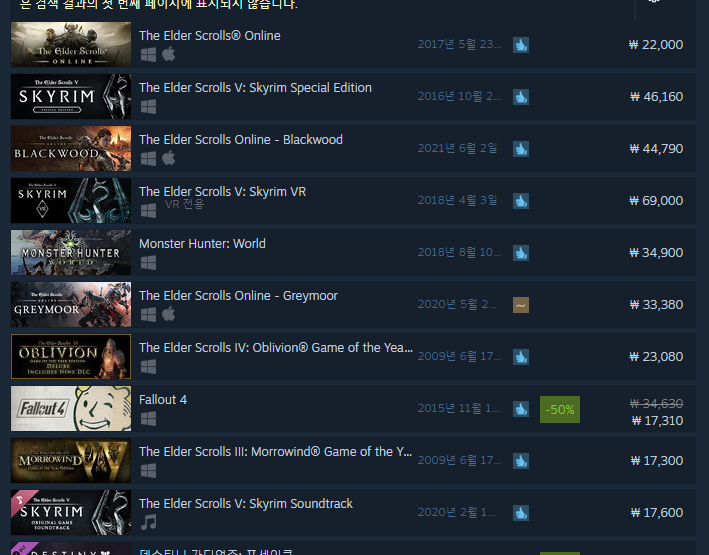Click the Skyrim Soundtrack capsule thumbnail
Image resolution: width=709 pixels, height=555 pixels.
71,512
